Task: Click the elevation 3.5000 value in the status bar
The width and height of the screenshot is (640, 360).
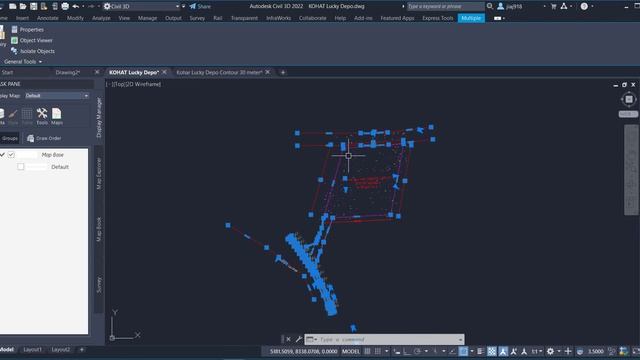Action: point(596,351)
